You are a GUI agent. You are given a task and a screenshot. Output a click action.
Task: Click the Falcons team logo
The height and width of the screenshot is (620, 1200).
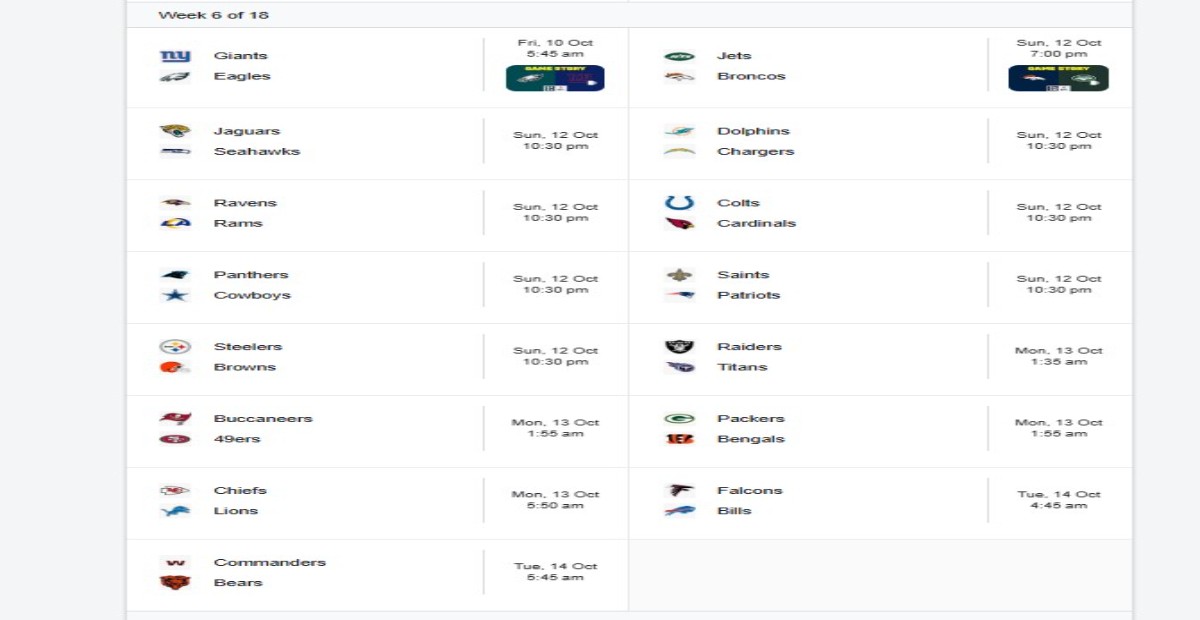[679, 491]
